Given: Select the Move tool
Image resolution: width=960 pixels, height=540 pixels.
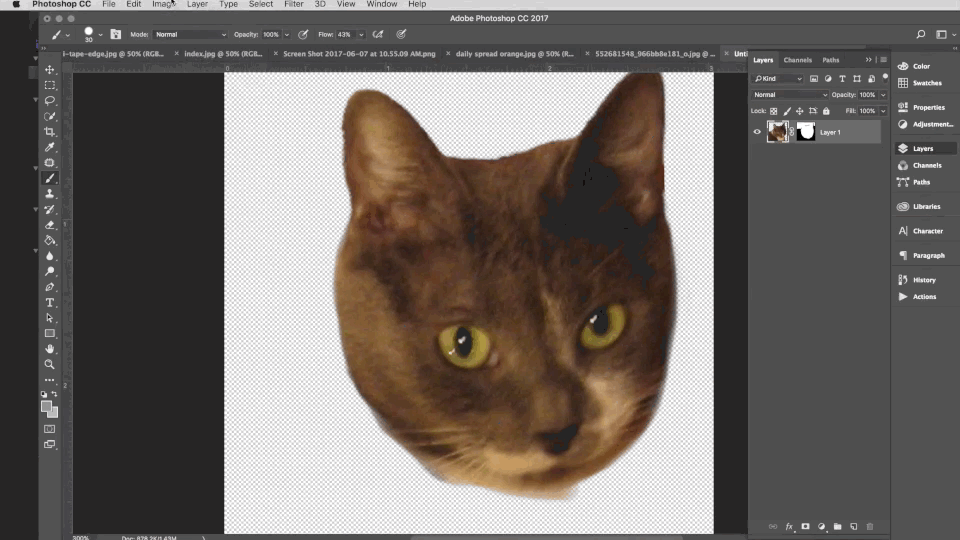Looking at the screenshot, I should pos(50,70).
